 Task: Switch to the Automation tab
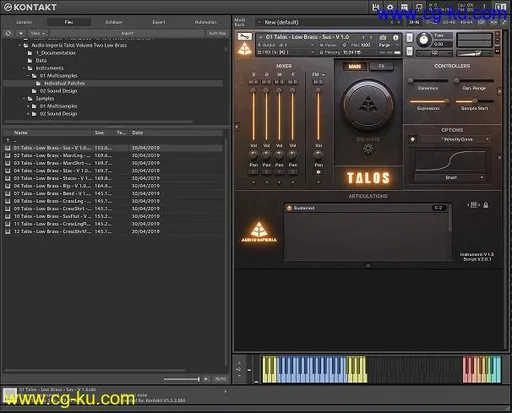coord(205,22)
